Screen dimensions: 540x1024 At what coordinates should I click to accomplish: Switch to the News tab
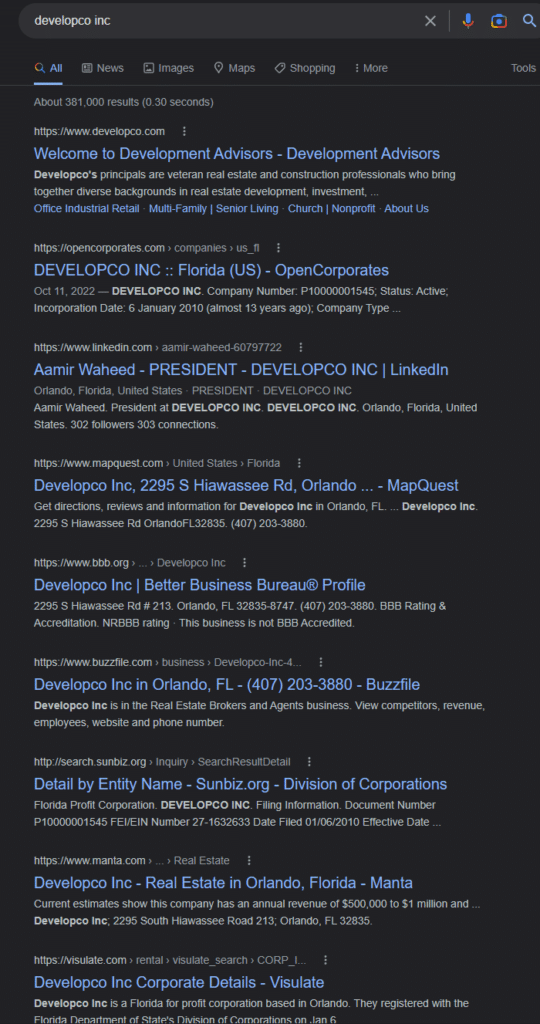[103, 68]
